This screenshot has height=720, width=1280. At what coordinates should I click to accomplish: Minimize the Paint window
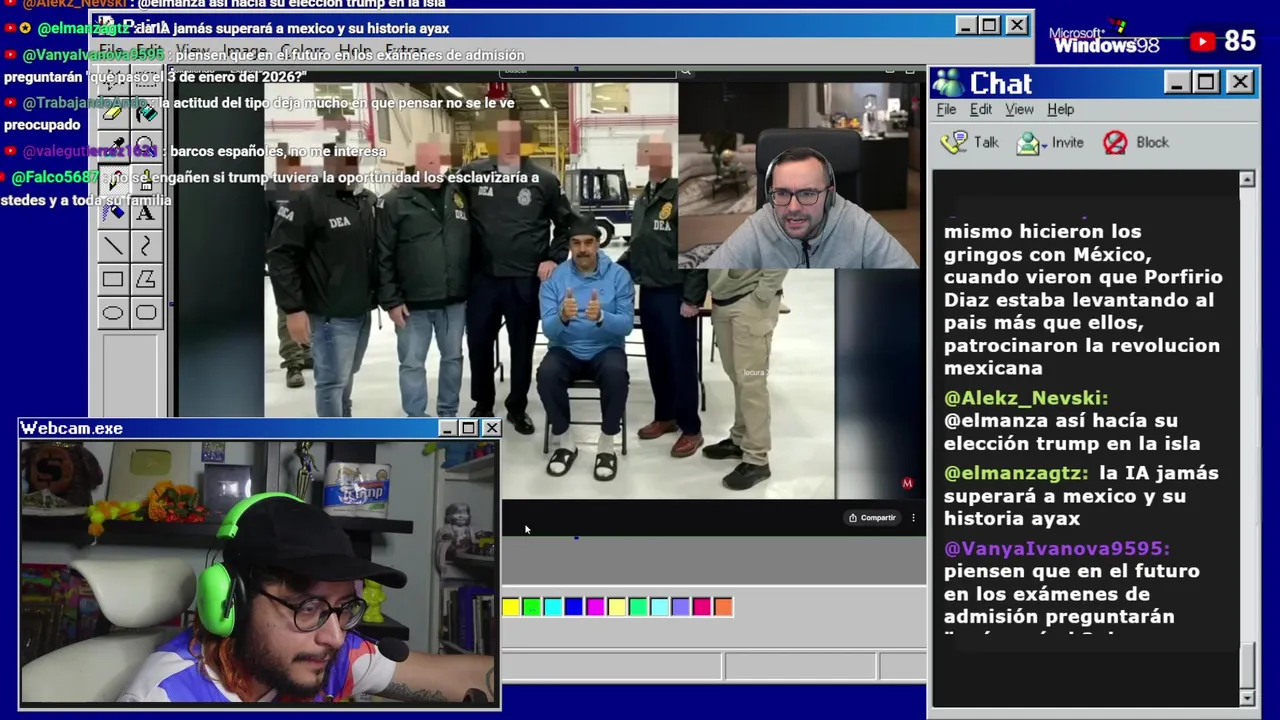coord(965,25)
